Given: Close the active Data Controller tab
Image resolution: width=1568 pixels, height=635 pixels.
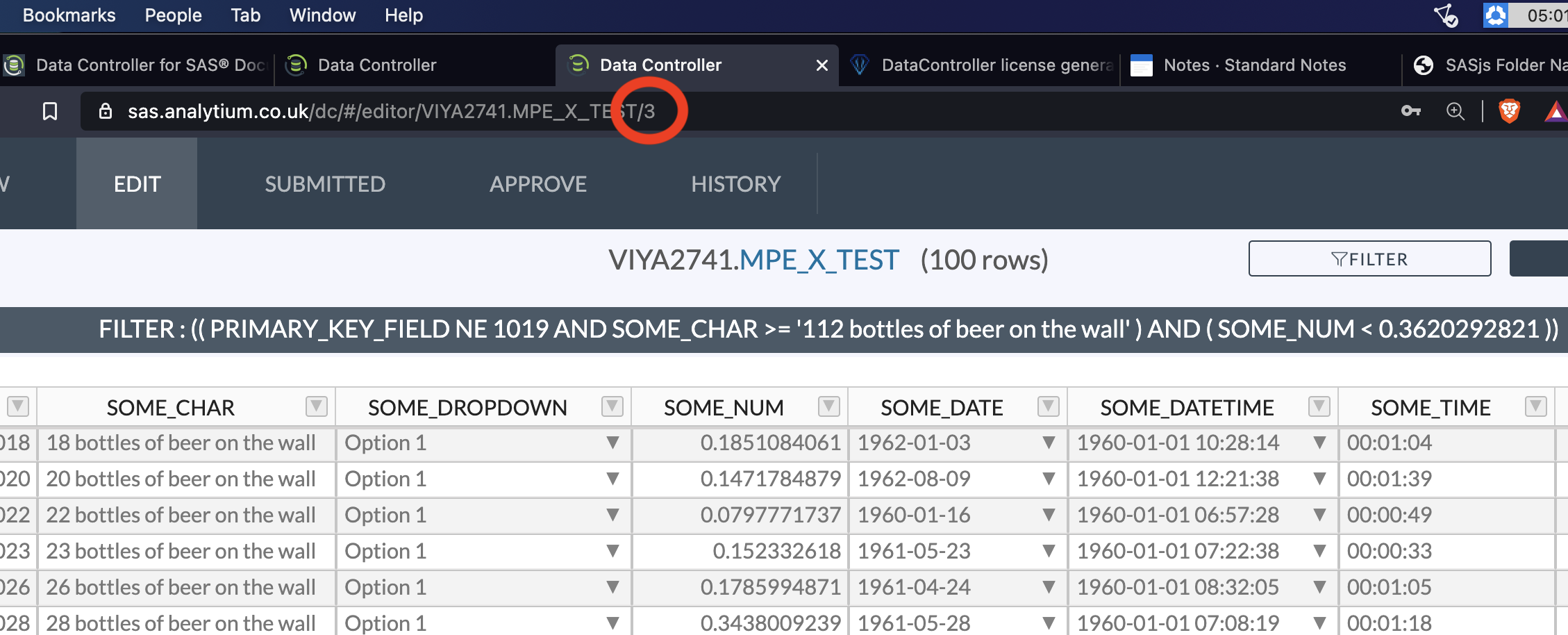Looking at the screenshot, I should [822, 65].
